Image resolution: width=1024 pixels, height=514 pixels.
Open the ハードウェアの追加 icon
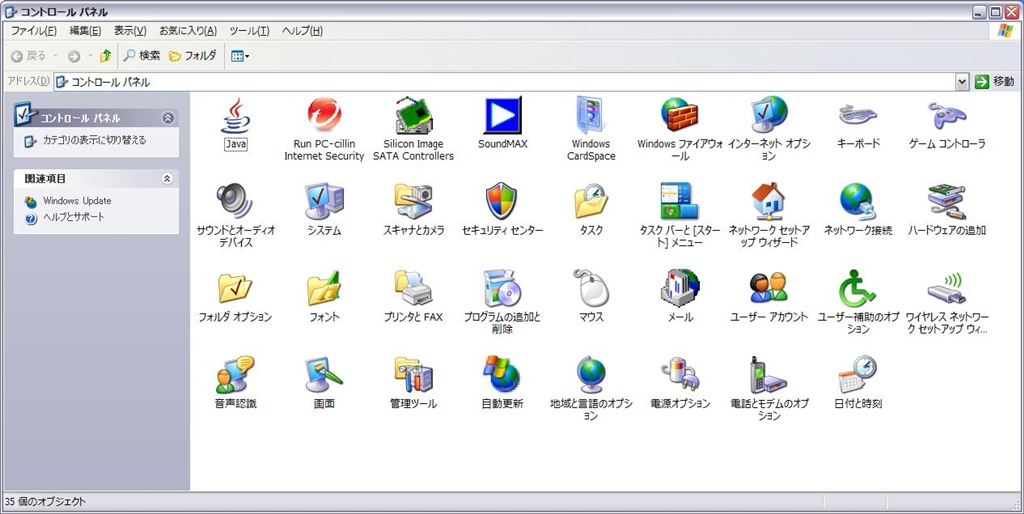pyautogui.click(x=947, y=201)
